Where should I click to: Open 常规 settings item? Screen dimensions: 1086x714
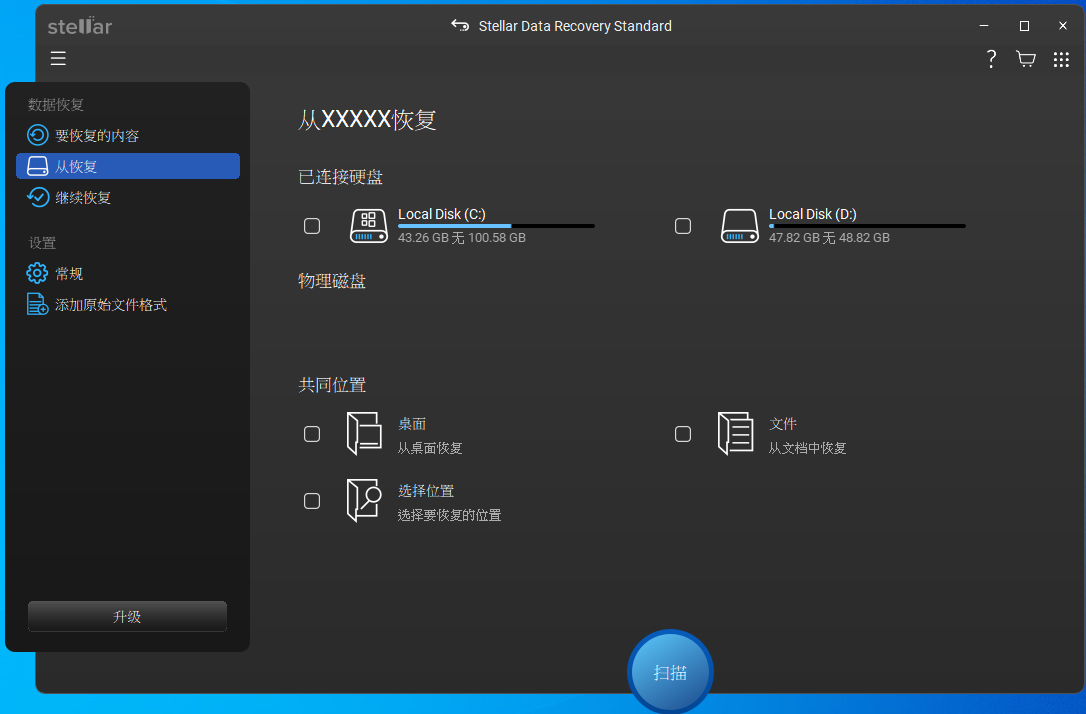pos(128,274)
